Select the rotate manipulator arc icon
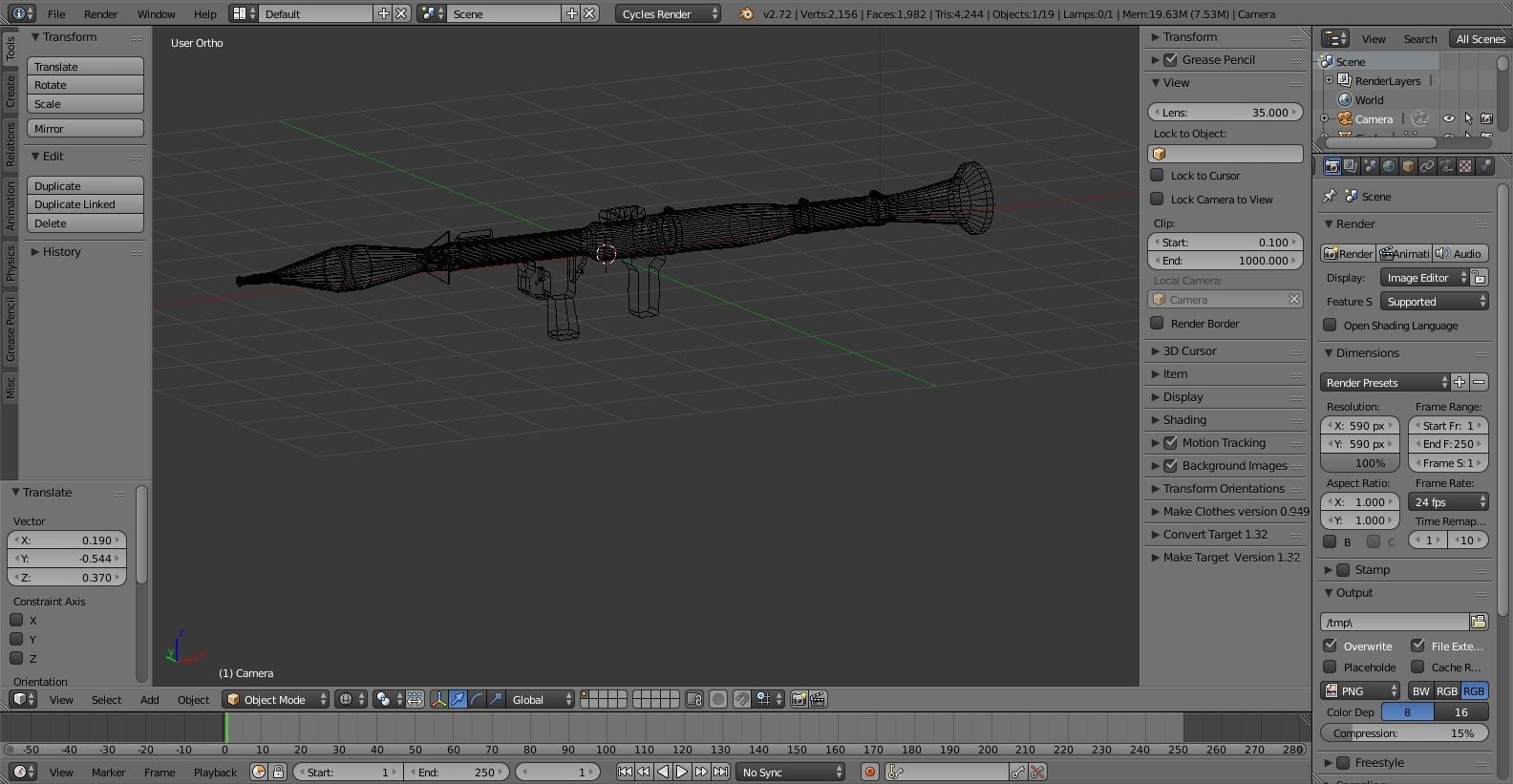The width and height of the screenshot is (1513, 784). pos(477,699)
